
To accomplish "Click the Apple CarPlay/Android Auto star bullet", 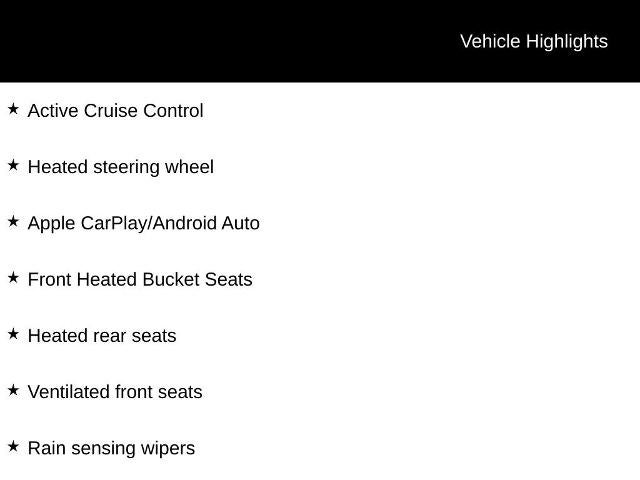I will pos(13,221).
